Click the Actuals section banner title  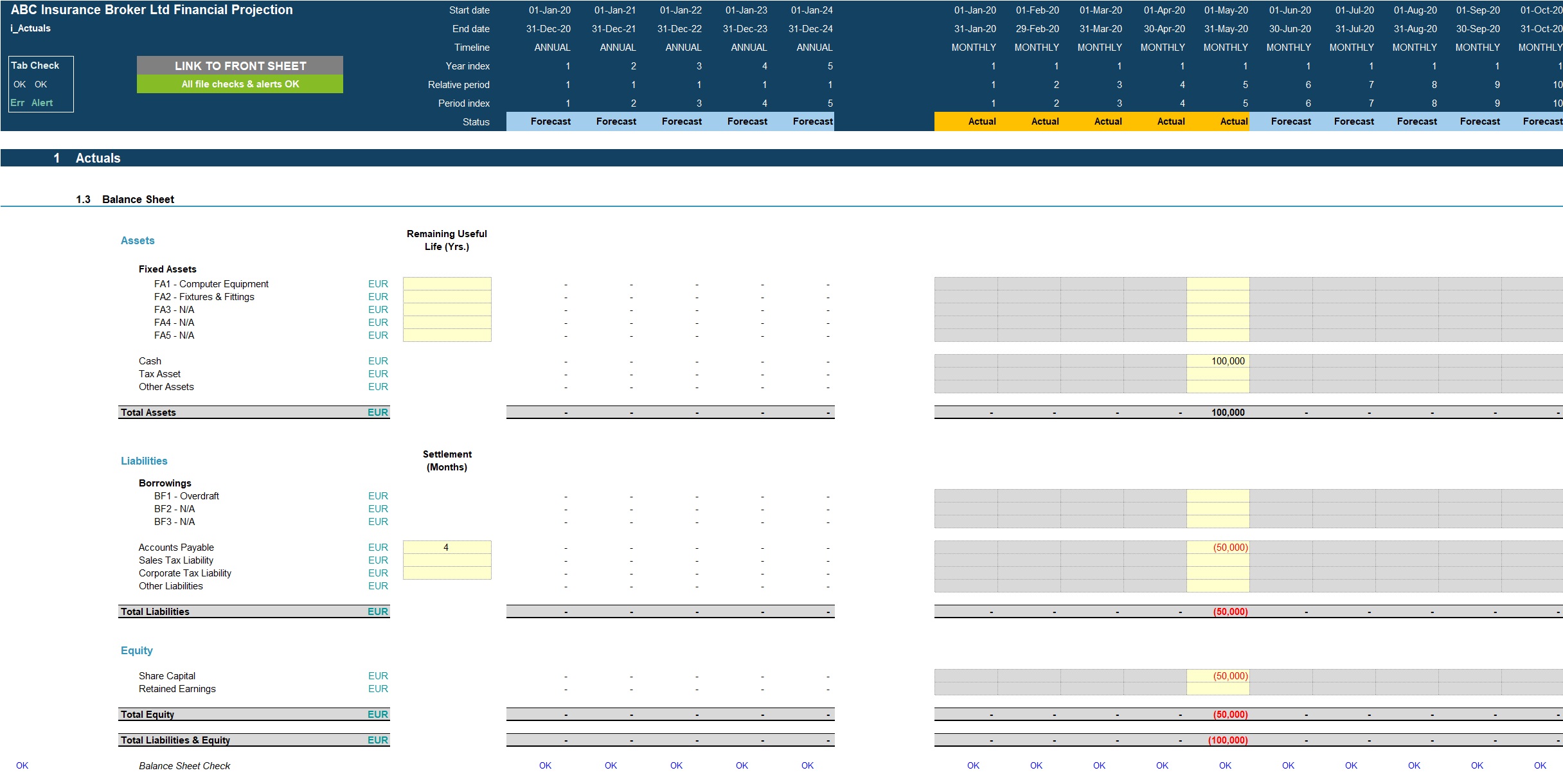pos(98,158)
